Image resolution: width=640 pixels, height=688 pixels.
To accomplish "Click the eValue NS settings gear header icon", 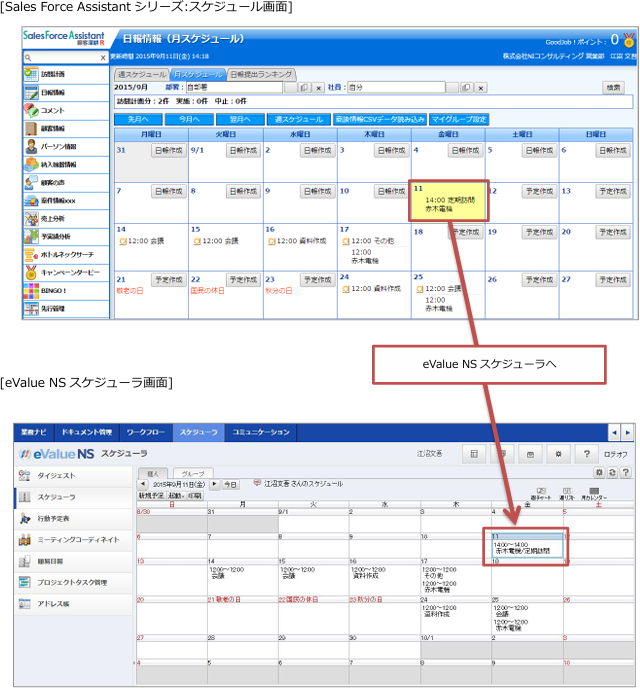I will 558,454.
